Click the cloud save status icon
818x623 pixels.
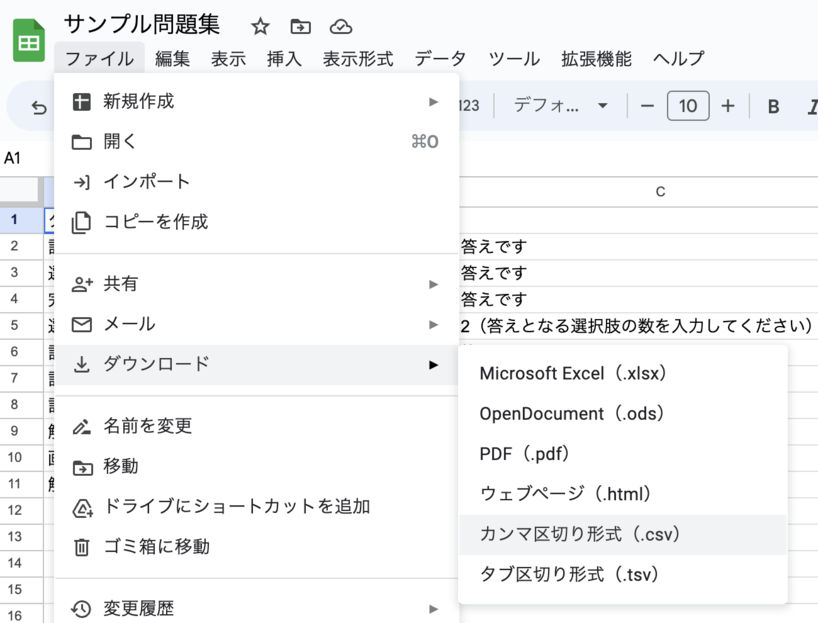click(x=340, y=29)
